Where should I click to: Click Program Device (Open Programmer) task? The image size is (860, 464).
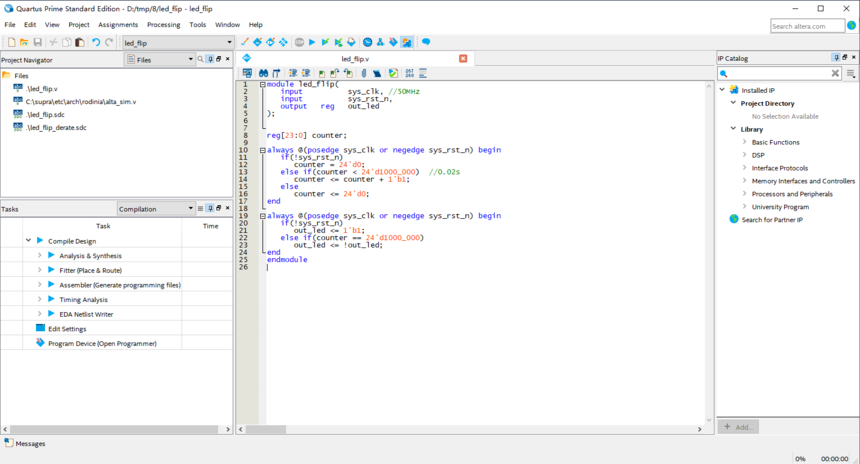tap(102, 343)
